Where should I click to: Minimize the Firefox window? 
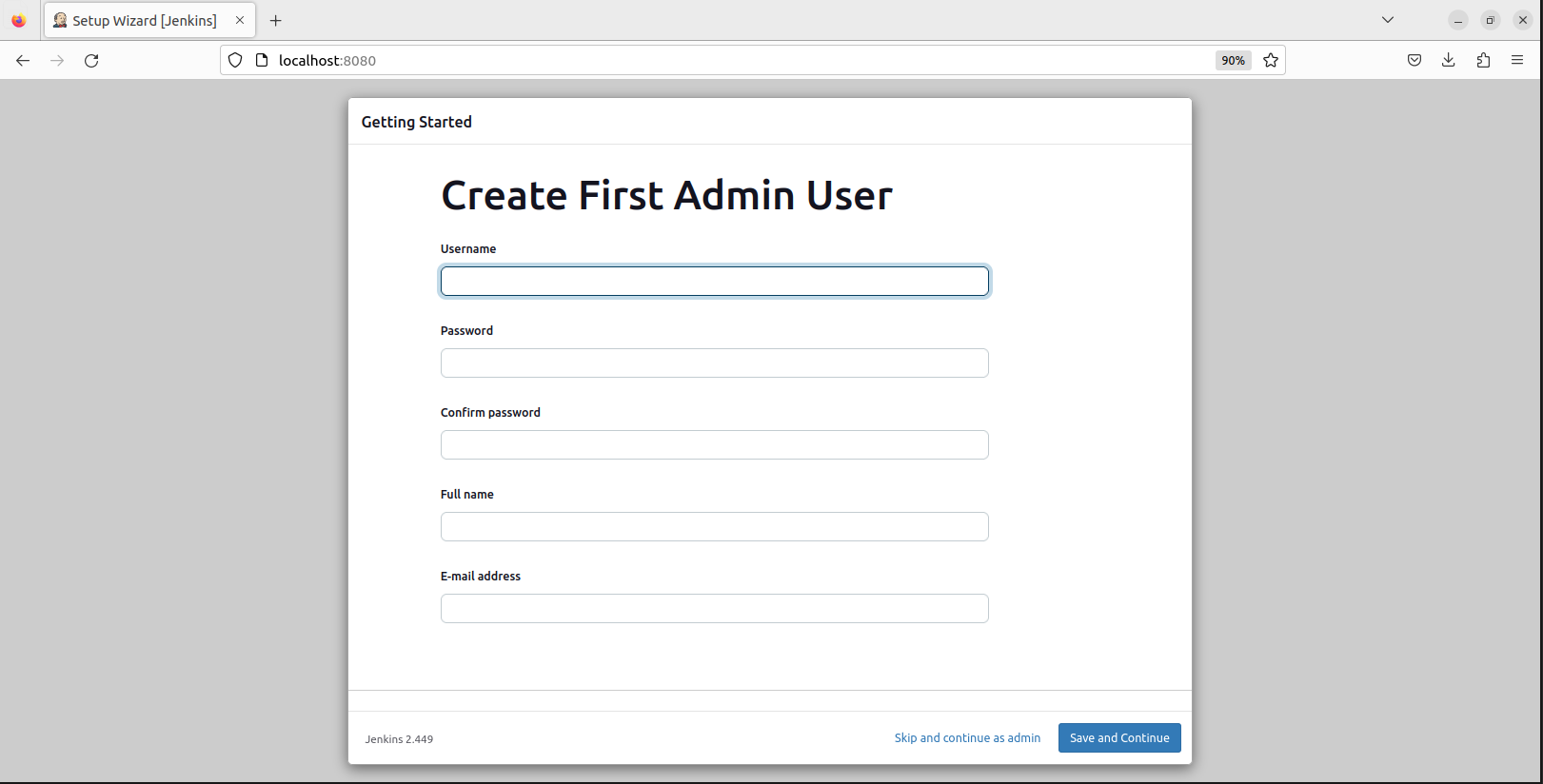(1458, 20)
